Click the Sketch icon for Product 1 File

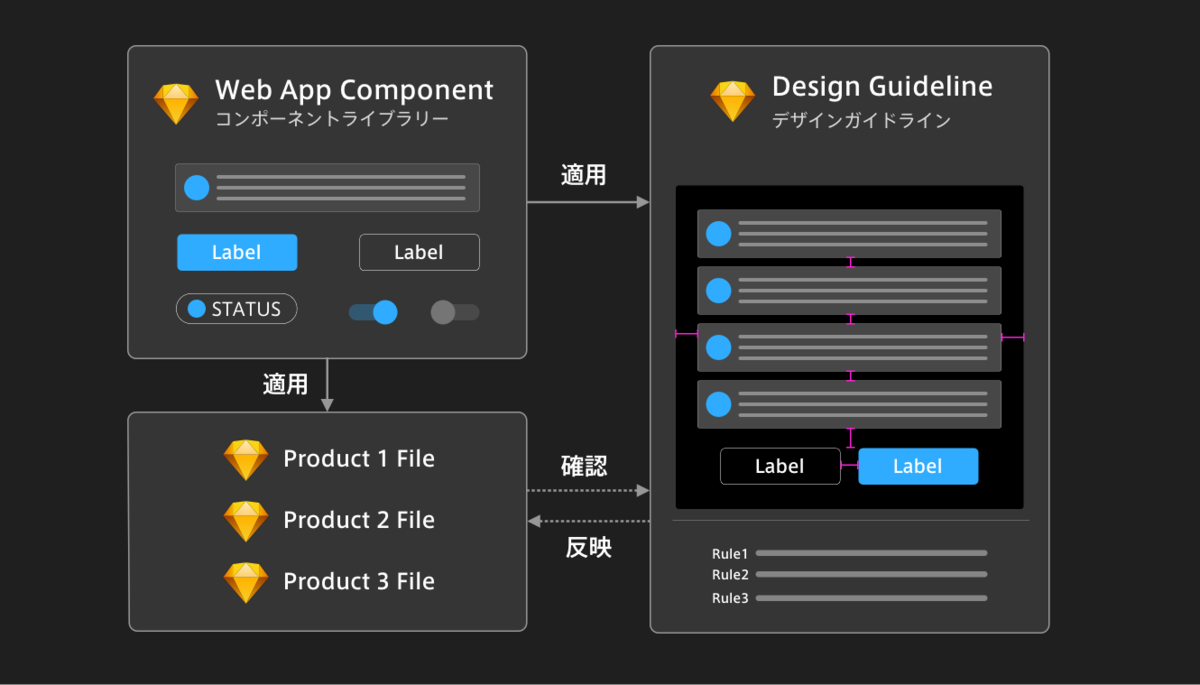point(246,460)
